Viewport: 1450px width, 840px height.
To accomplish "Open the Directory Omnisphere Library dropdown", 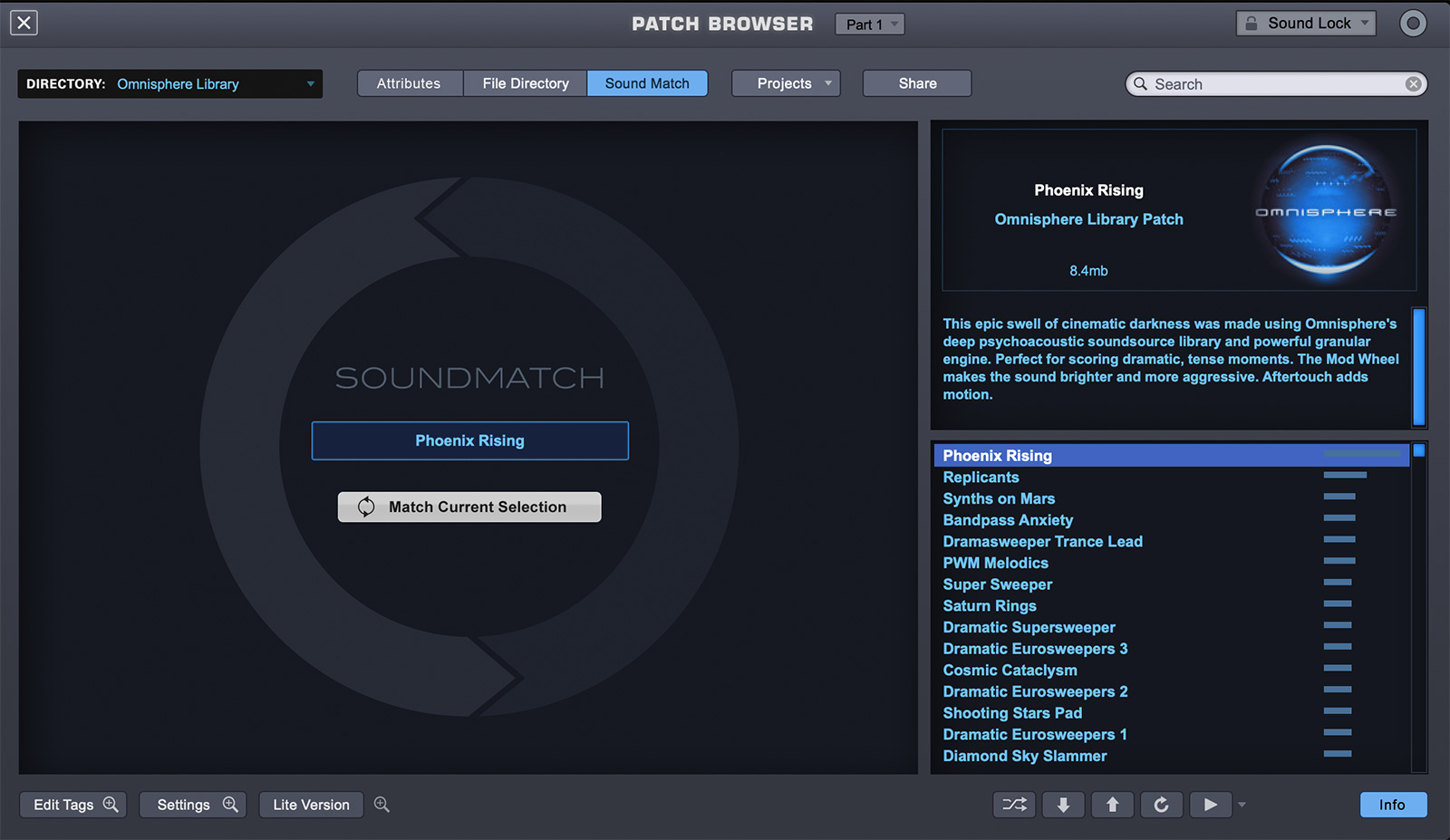I will (170, 83).
